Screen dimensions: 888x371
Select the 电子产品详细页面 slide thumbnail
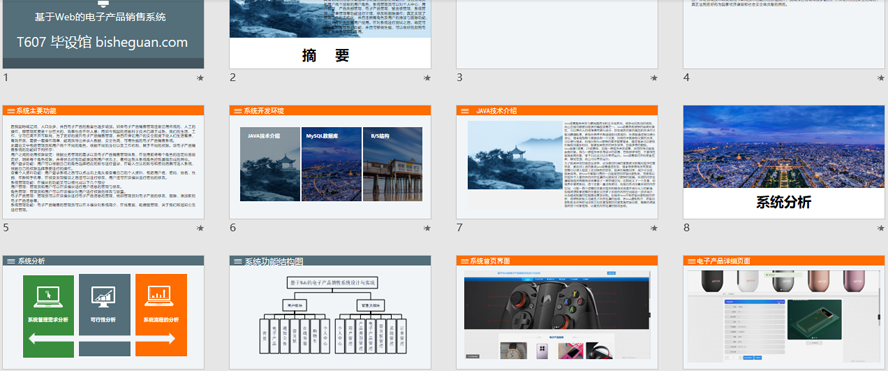pos(784,313)
